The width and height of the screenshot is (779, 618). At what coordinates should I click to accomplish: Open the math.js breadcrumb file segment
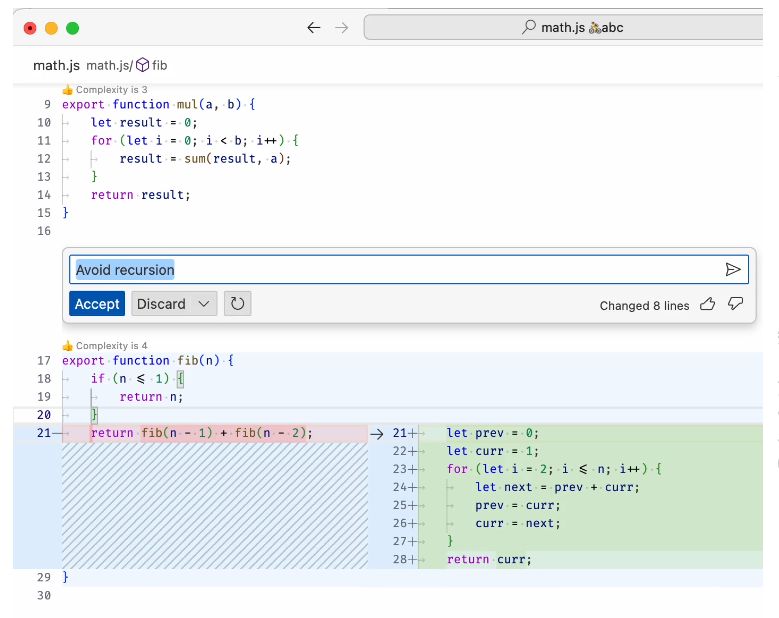[x=109, y=65]
